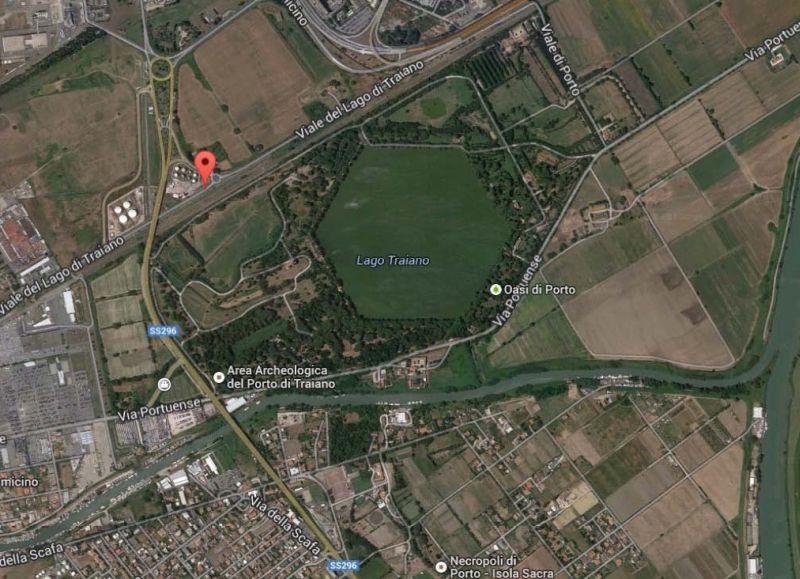
Task: Click the Necropoli di Porto marker icon
Action: point(441,567)
